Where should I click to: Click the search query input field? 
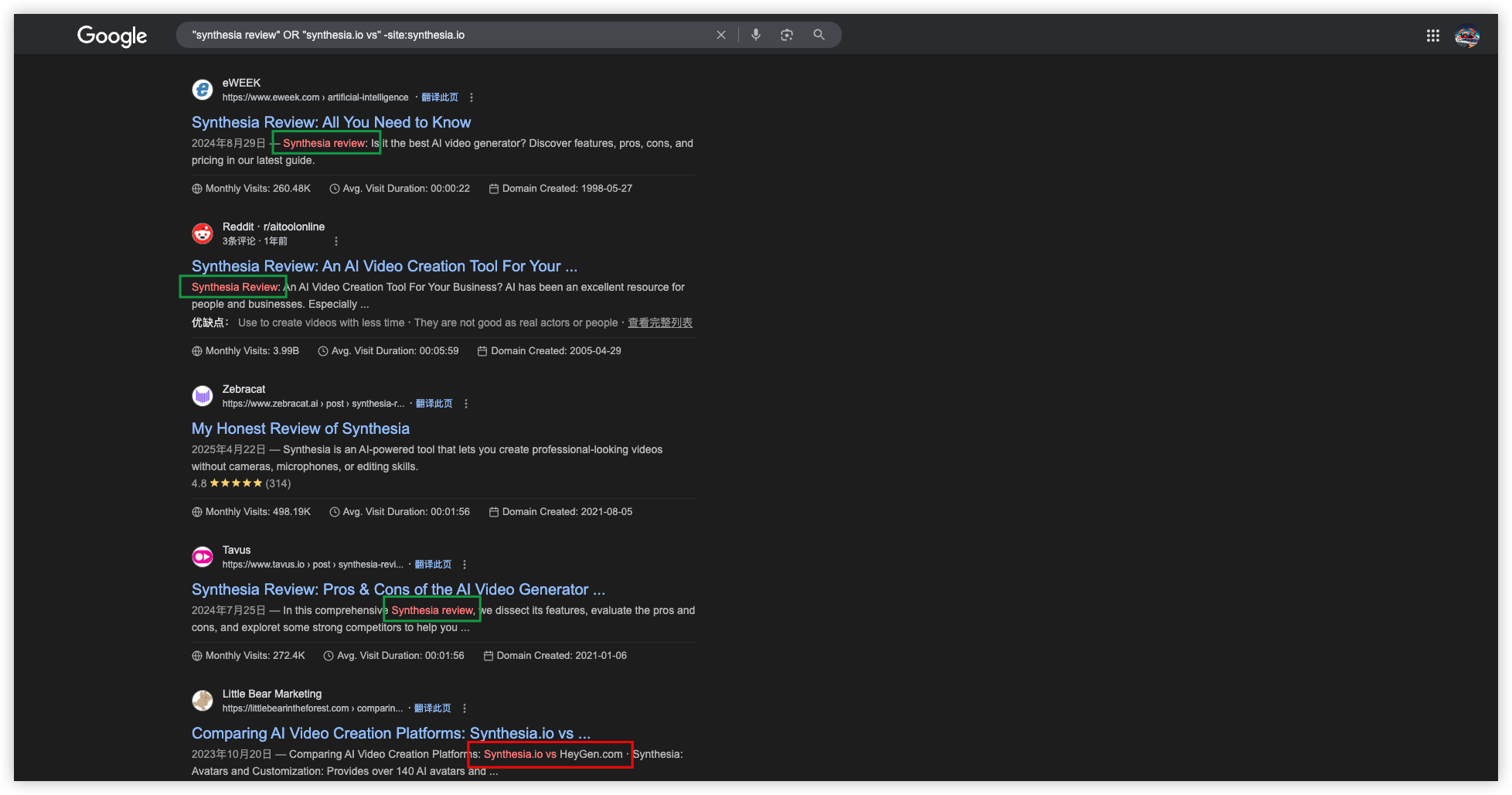[448, 35]
